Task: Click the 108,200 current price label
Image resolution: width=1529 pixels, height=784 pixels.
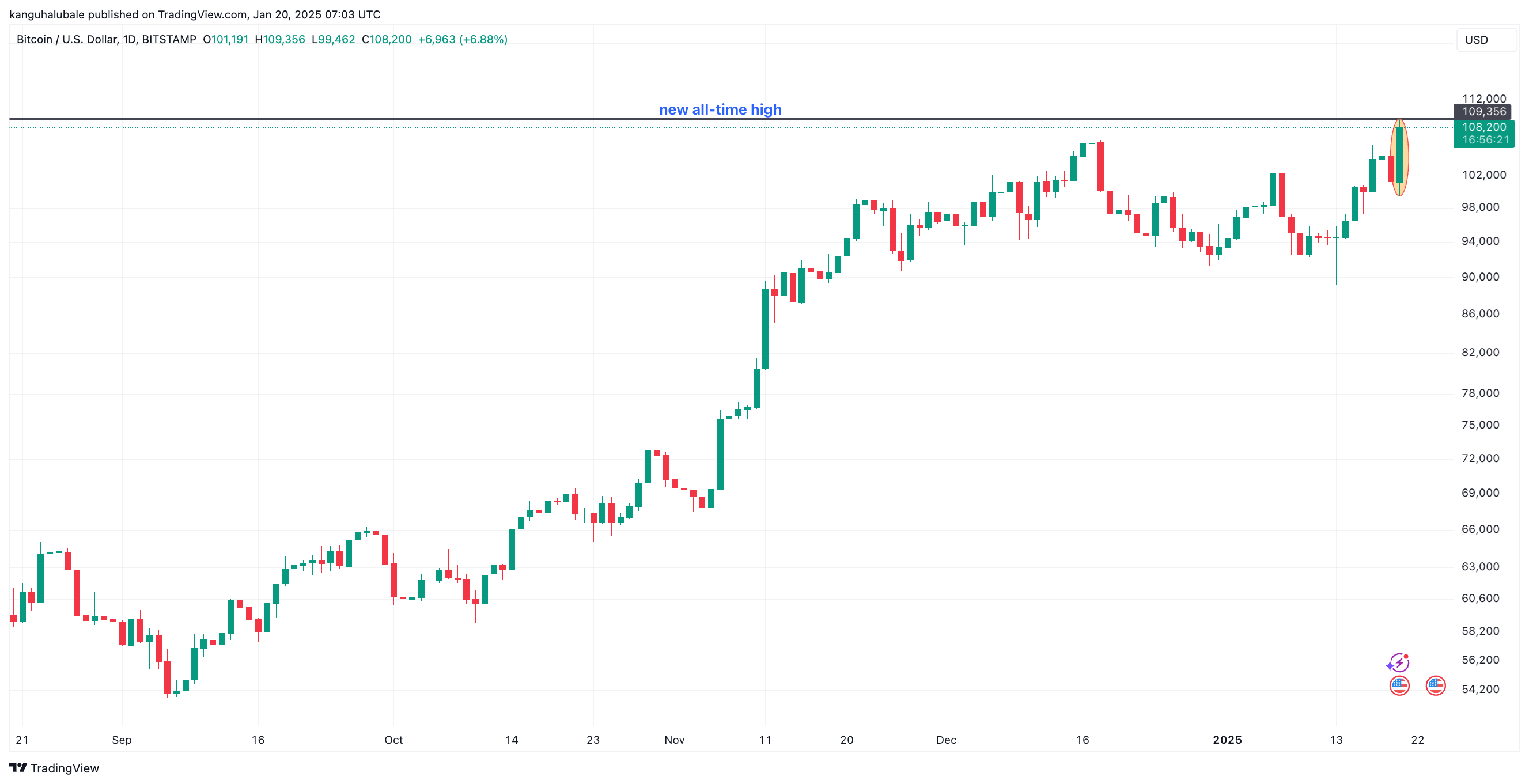Action: (1483, 127)
